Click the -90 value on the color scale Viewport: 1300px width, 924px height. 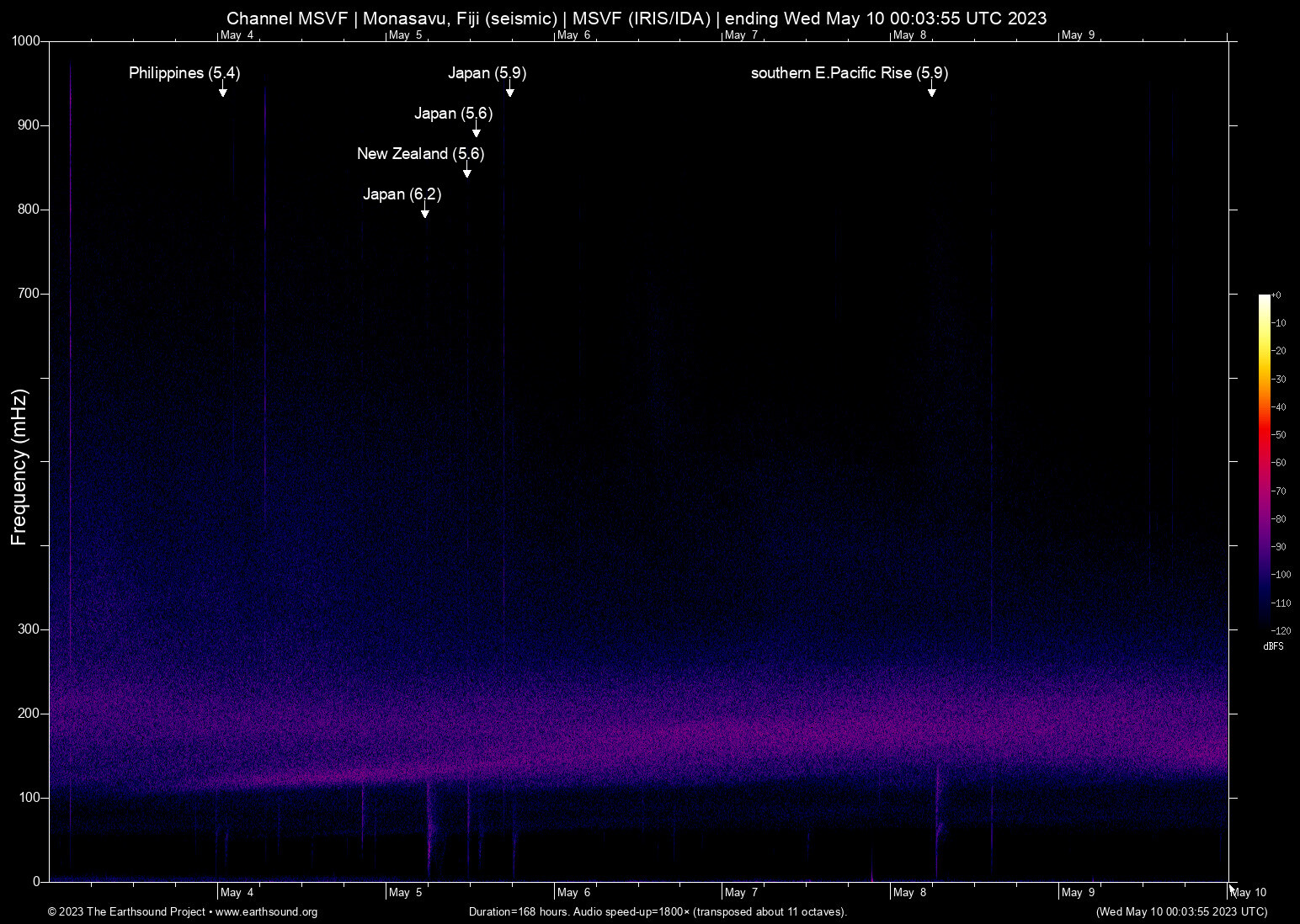tap(1279, 547)
